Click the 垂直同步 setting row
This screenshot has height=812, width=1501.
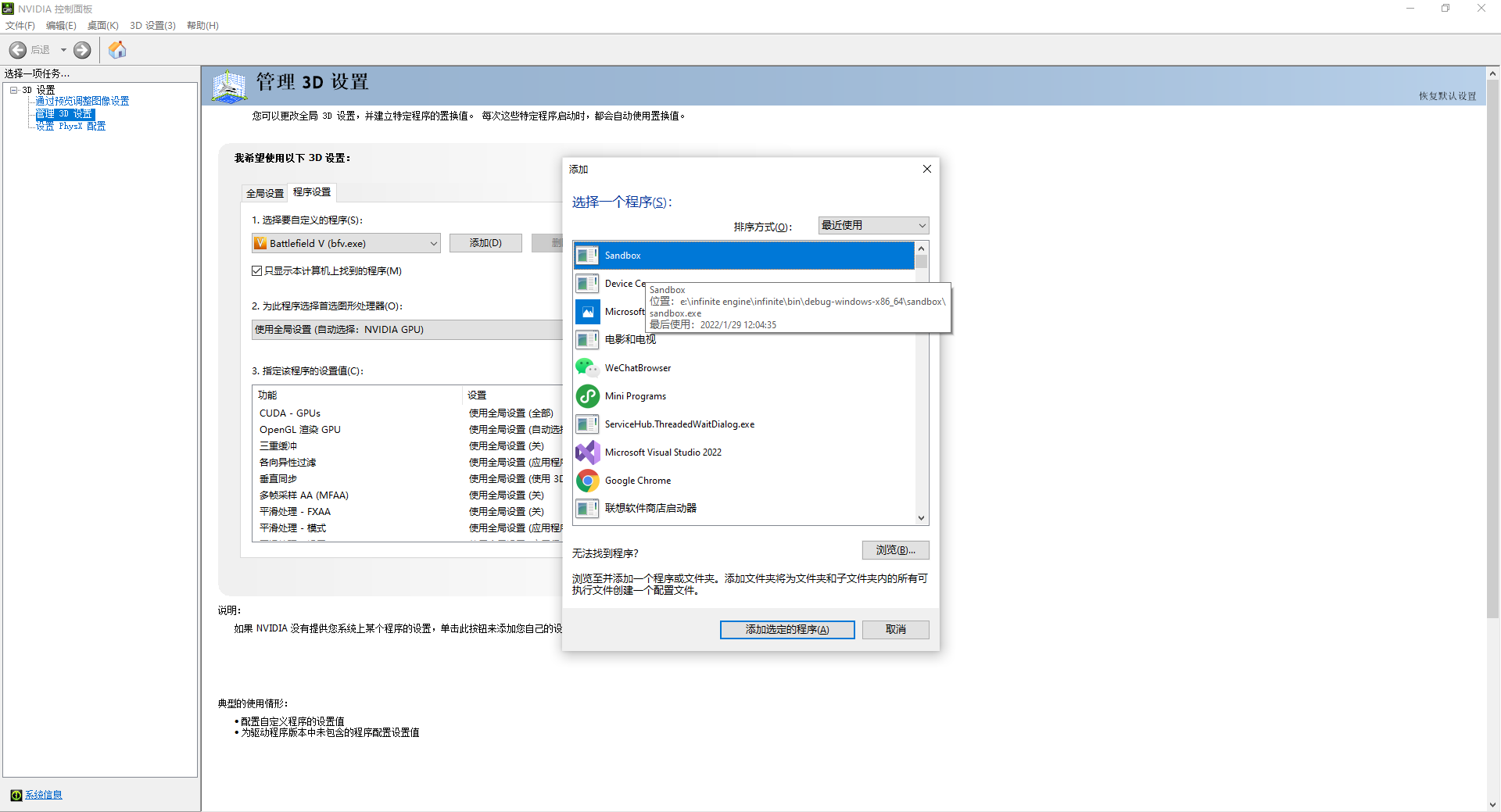pyautogui.click(x=409, y=479)
